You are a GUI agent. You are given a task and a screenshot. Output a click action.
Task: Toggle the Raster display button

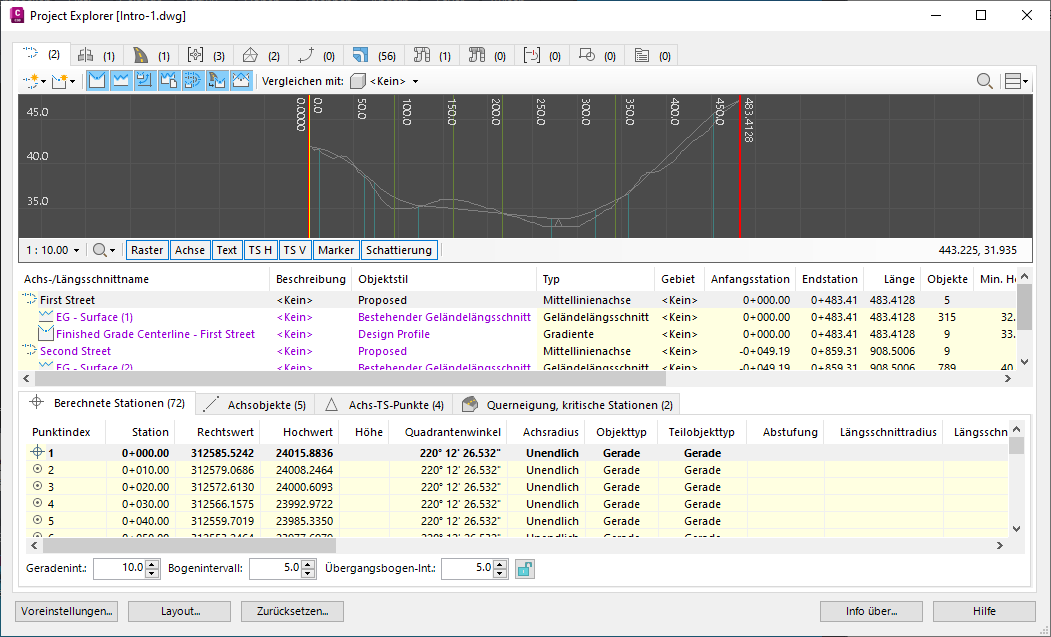point(147,249)
